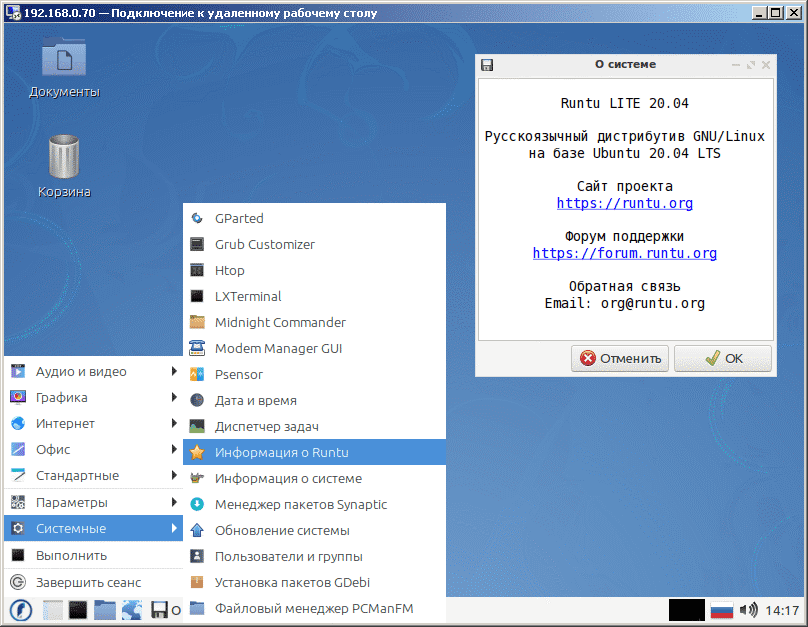The image size is (808, 627).
Task: Select Пользователи и группы label
Action: (289, 556)
